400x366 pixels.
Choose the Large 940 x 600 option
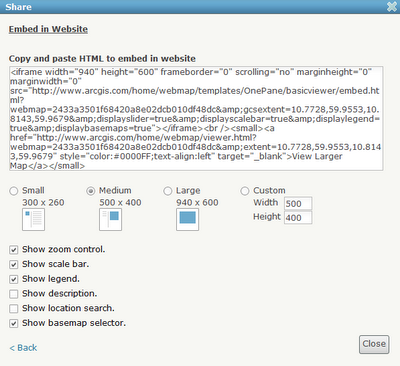[168, 191]
